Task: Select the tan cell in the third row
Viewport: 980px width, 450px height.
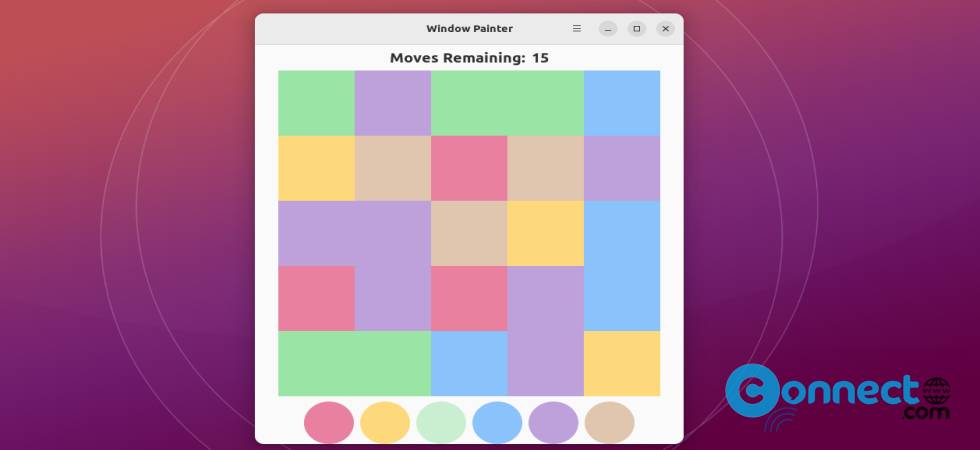Action: click(x=469, y=233)
